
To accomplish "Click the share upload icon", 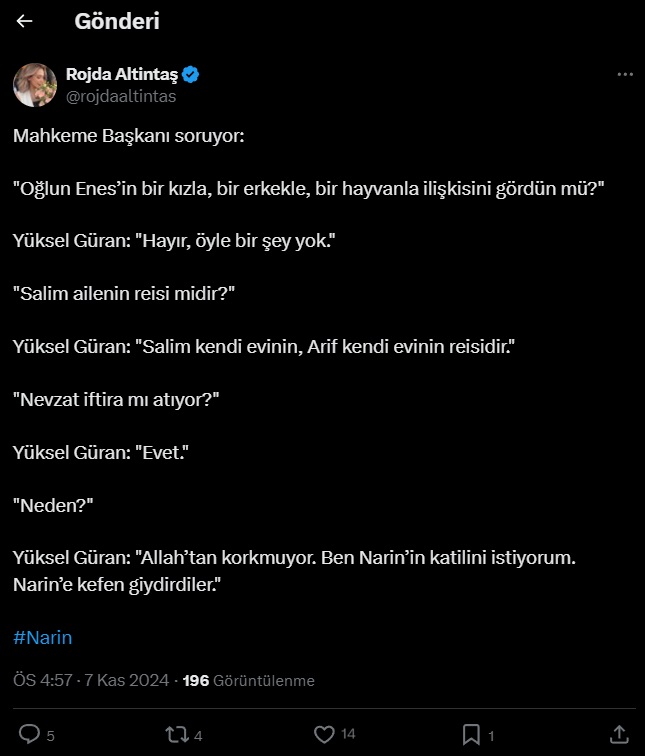I will click(x=619, y=734).
